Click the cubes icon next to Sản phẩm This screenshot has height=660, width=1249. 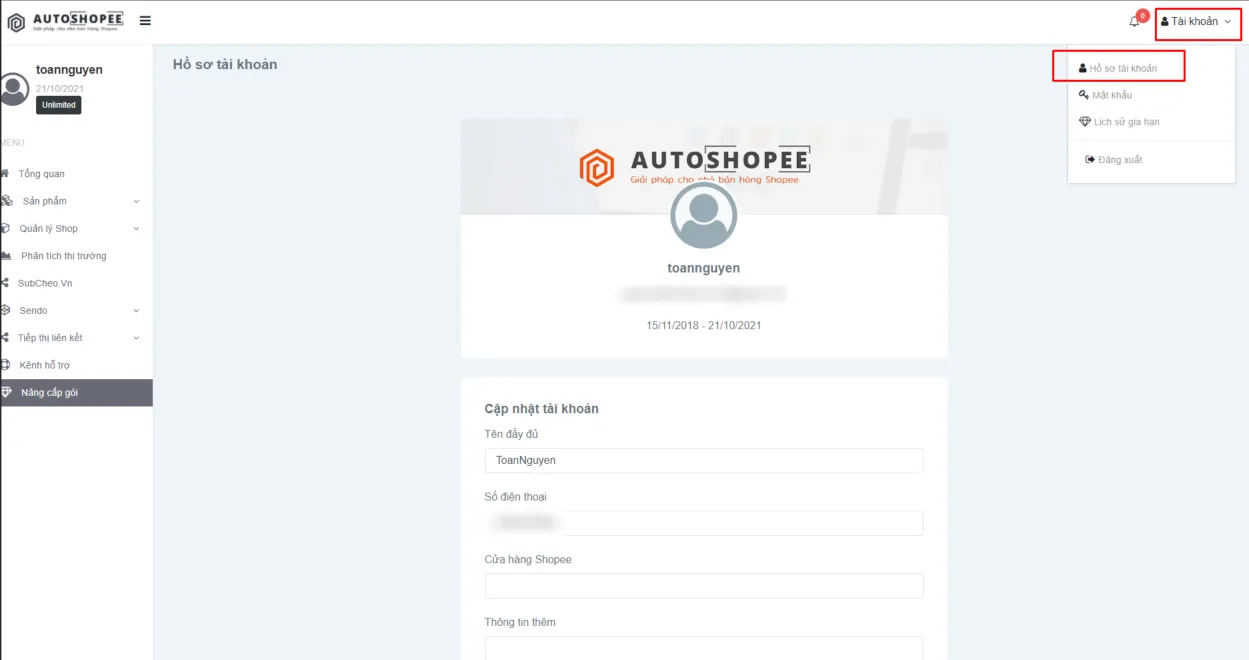[6, 201]
